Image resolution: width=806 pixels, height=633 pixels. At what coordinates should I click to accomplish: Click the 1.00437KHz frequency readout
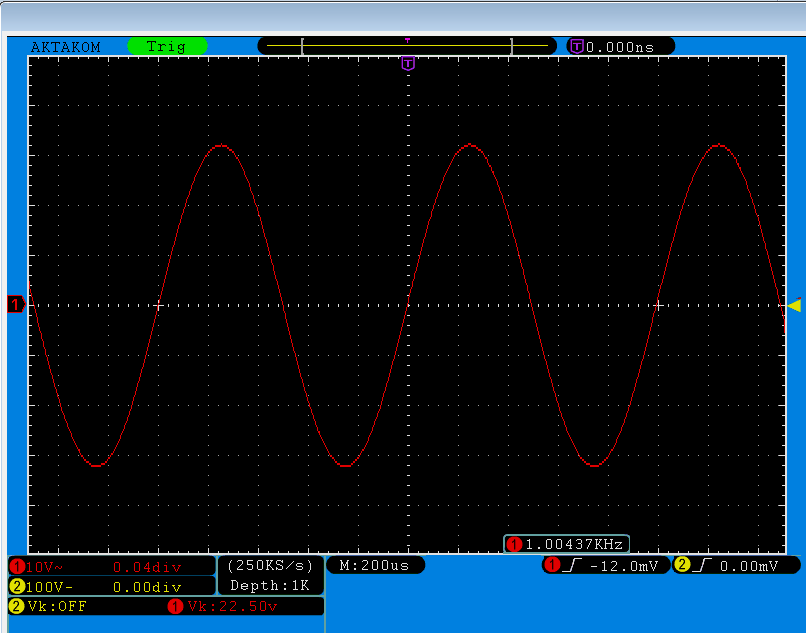coord(575,544)
